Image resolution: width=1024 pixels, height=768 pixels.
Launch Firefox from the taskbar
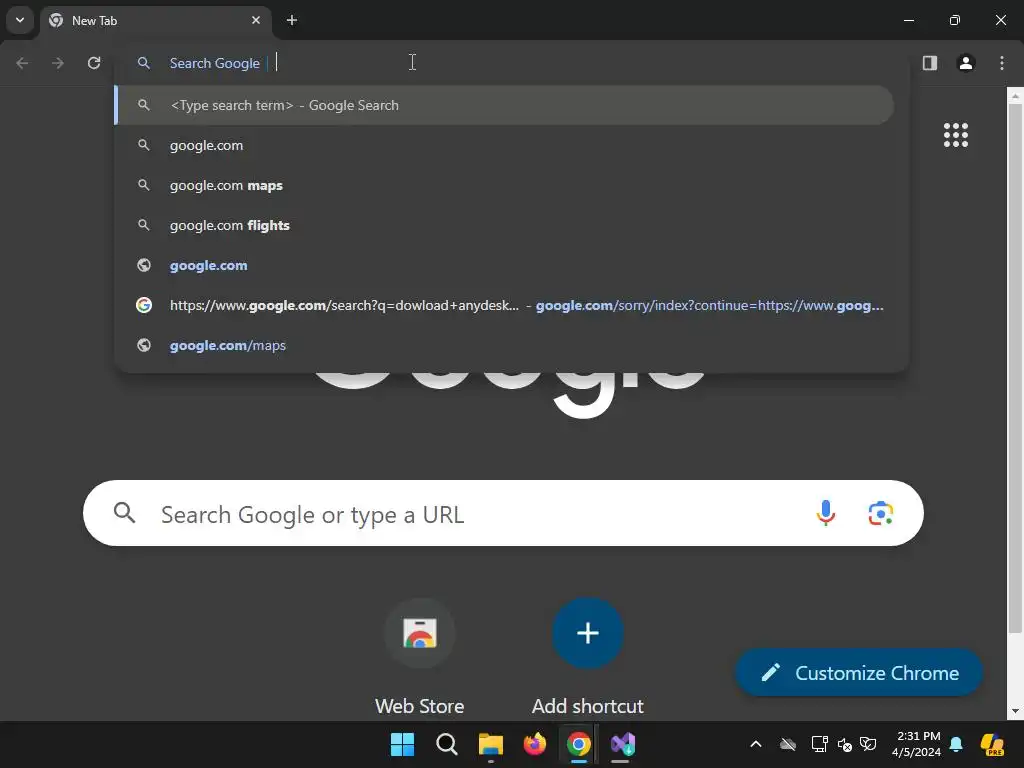click(535, 744)
